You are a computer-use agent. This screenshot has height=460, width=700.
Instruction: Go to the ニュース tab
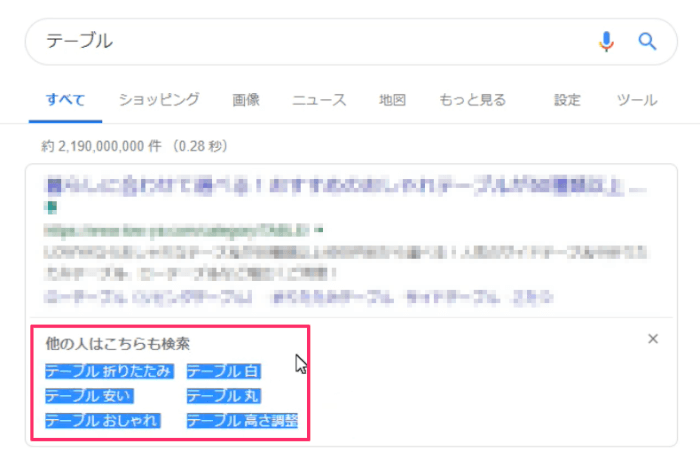pos(319,100)
